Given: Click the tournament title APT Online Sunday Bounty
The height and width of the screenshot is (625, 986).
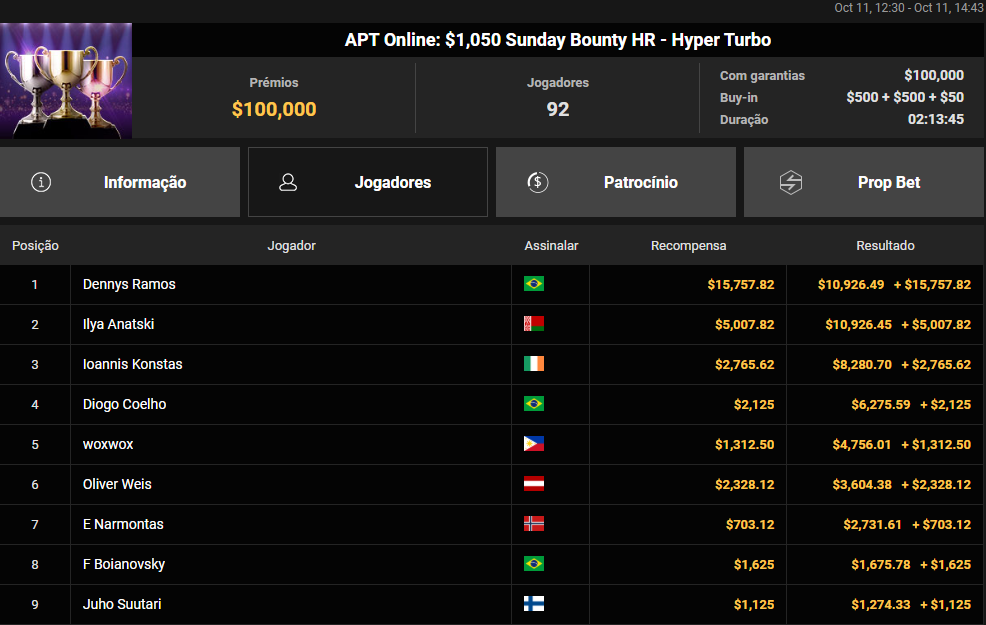Looking at the screenshot, I should point(558,40).
